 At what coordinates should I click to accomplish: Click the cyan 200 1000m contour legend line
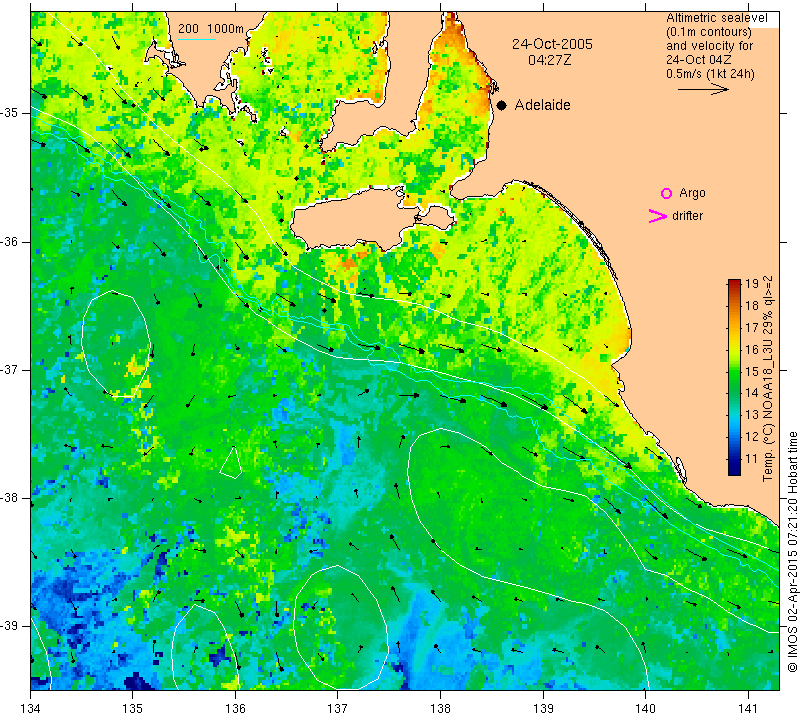click(x=197, y=39)
